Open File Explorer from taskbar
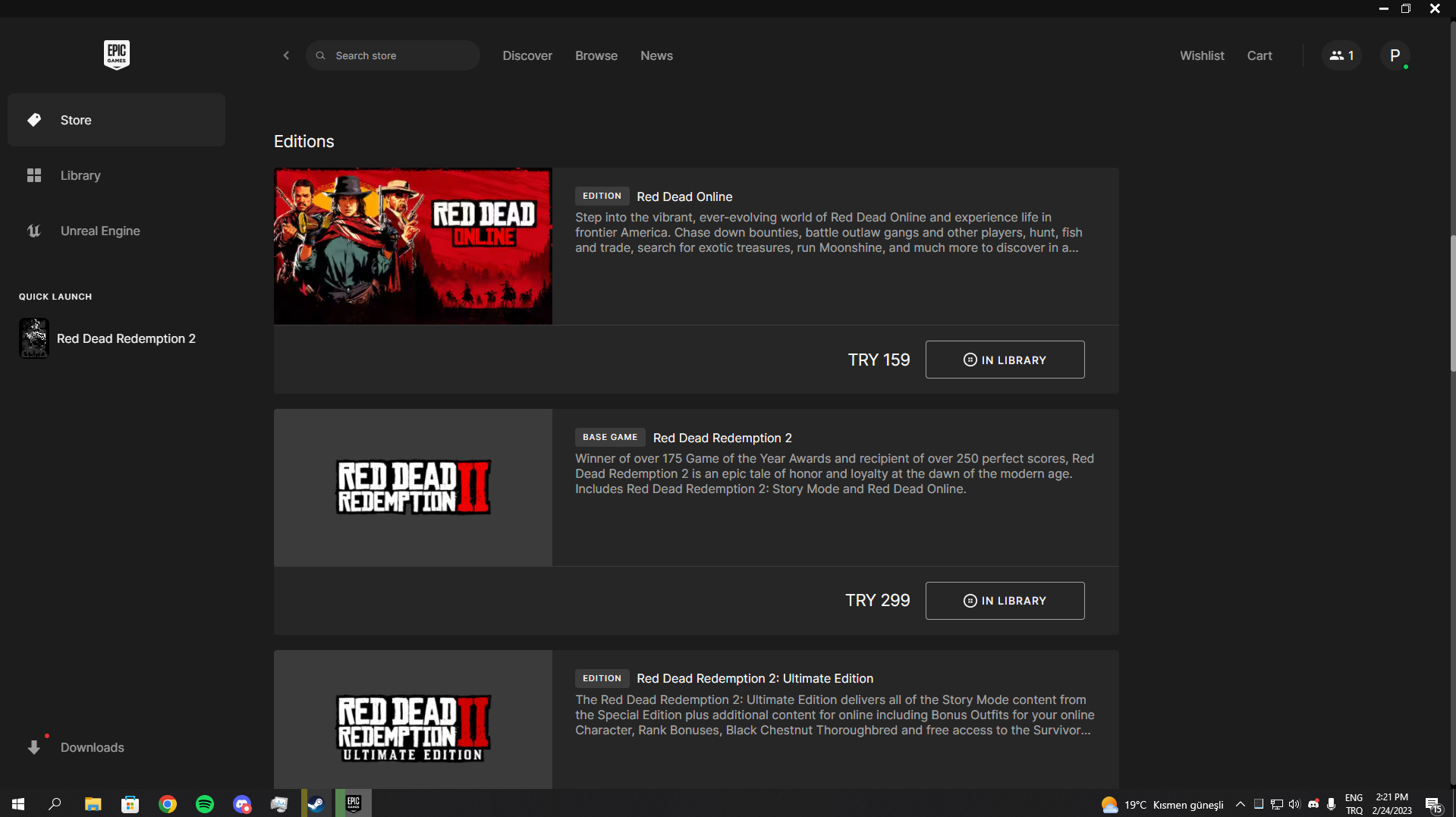The height and width of the screenshot is (817, 1456). tap(93, 804)
